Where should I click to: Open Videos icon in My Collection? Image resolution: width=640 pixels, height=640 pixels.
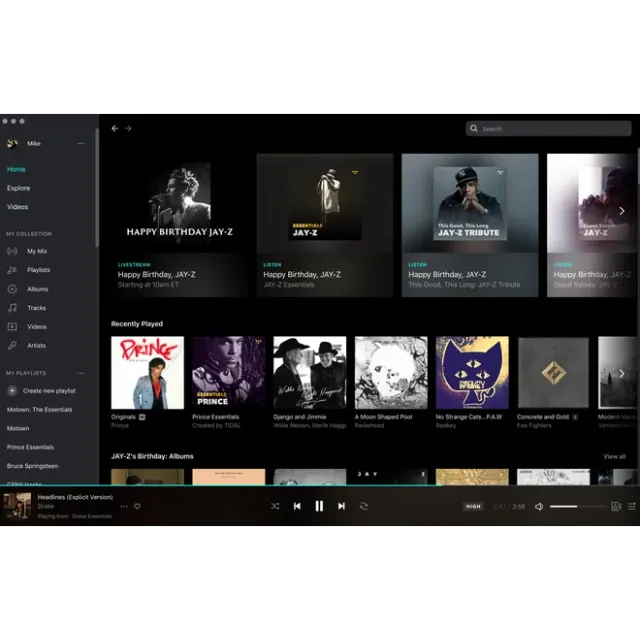click(x=12, y=327)
